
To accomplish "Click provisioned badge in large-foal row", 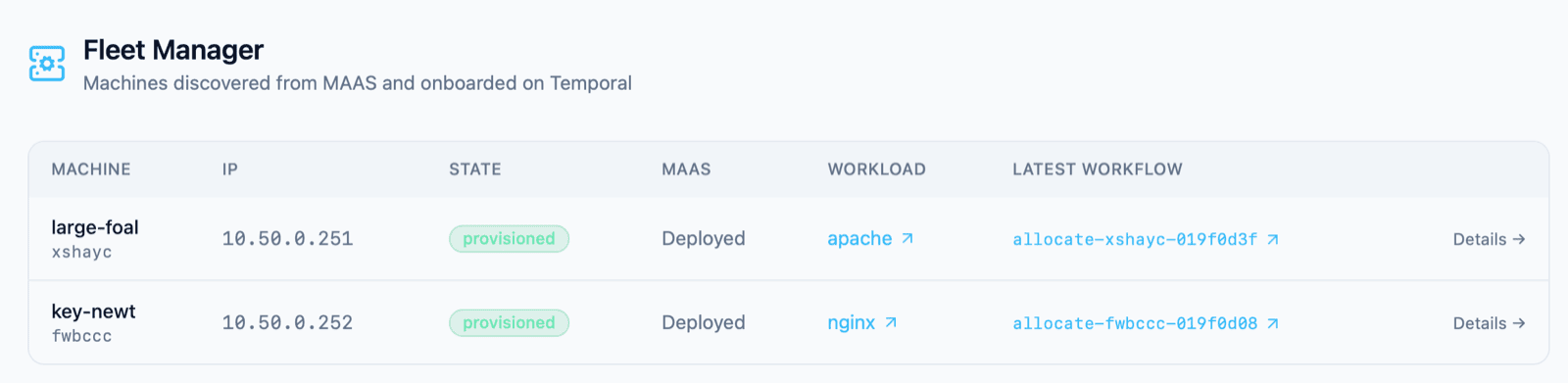I will [509, 238].
